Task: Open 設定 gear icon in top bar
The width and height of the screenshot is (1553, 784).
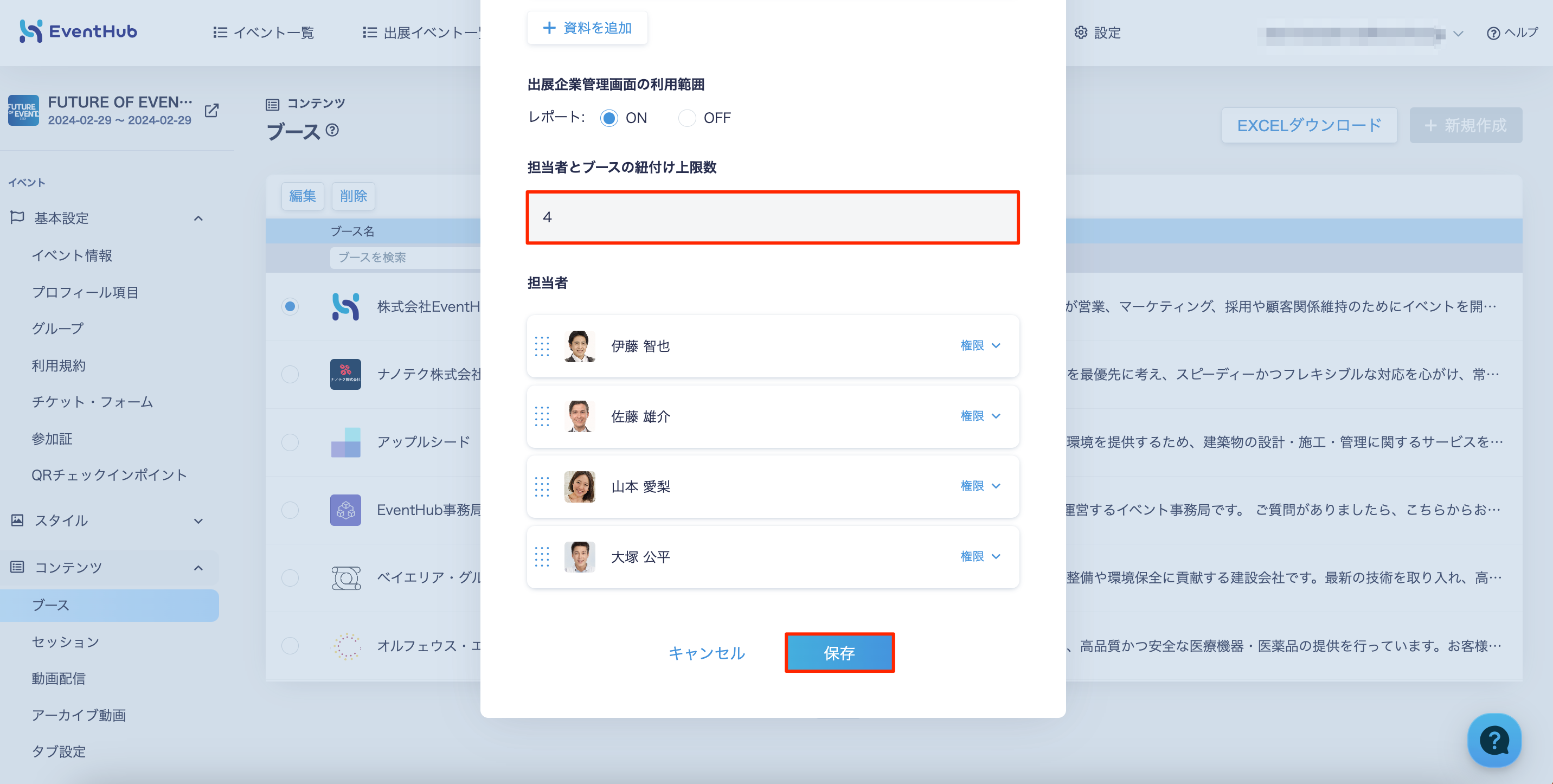Action: pyautogui.click(x=1080, y=33)
